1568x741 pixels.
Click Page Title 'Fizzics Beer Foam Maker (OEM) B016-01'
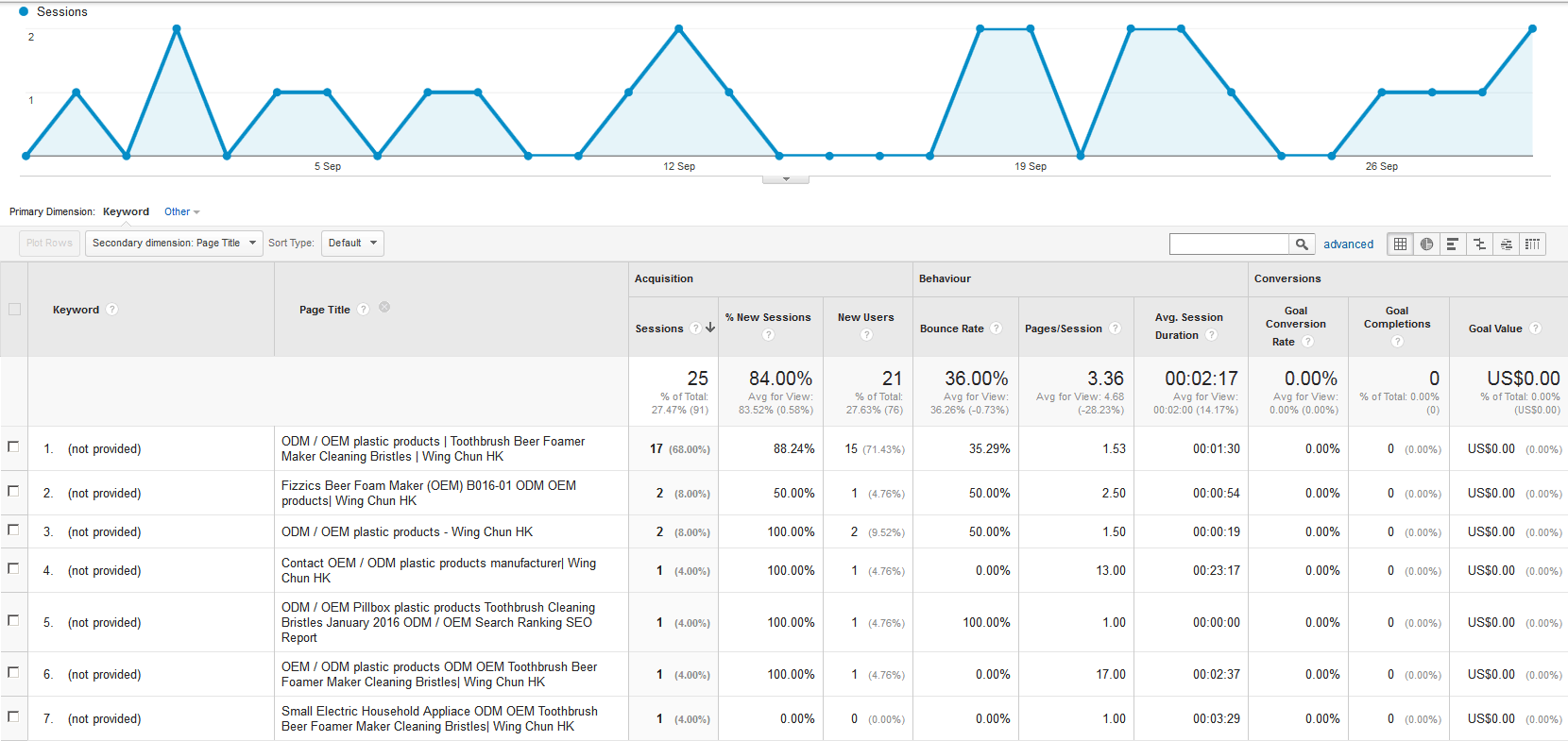click(x=429, y=493)
